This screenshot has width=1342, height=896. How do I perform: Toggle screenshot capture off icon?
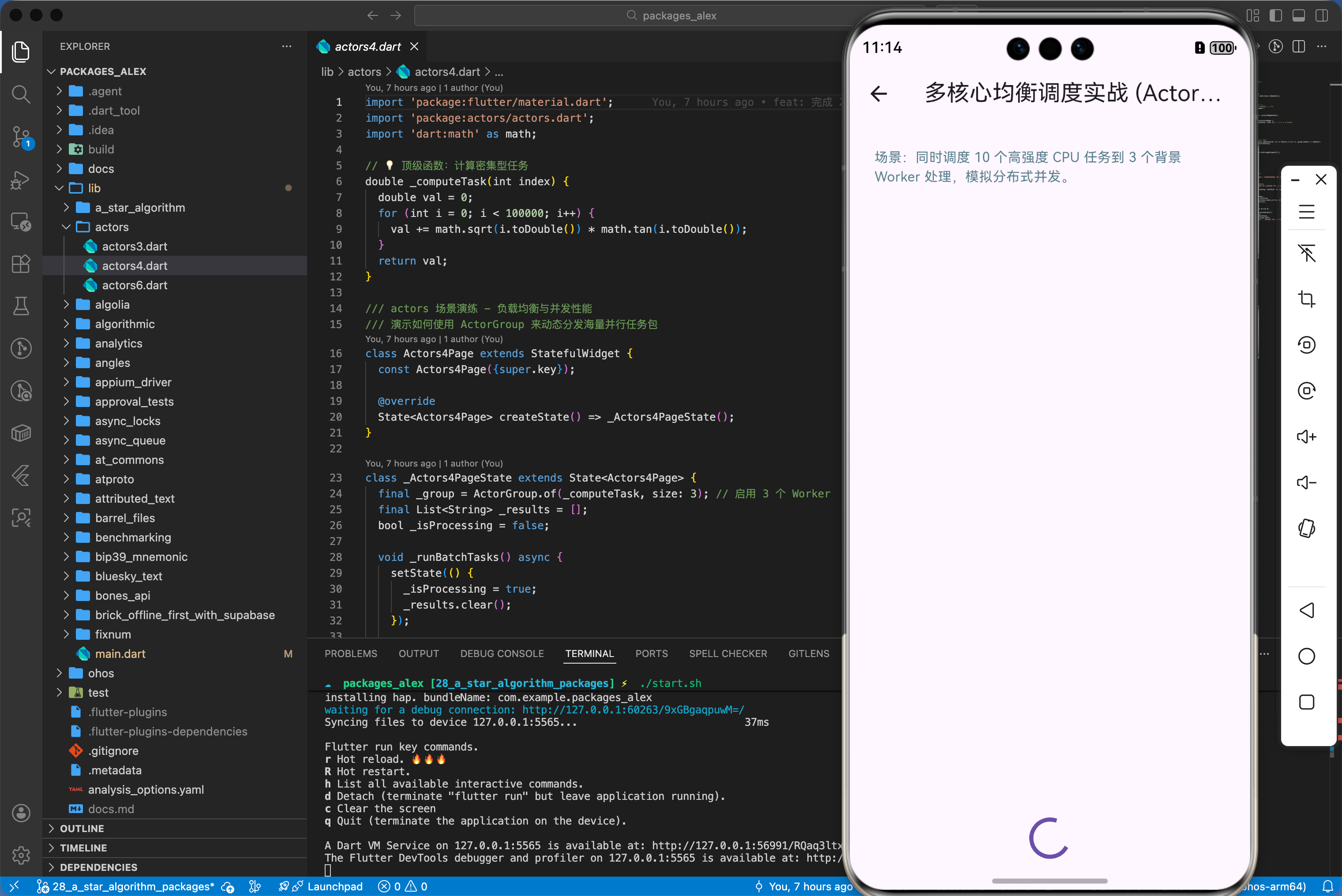(x=1307, y=253)
